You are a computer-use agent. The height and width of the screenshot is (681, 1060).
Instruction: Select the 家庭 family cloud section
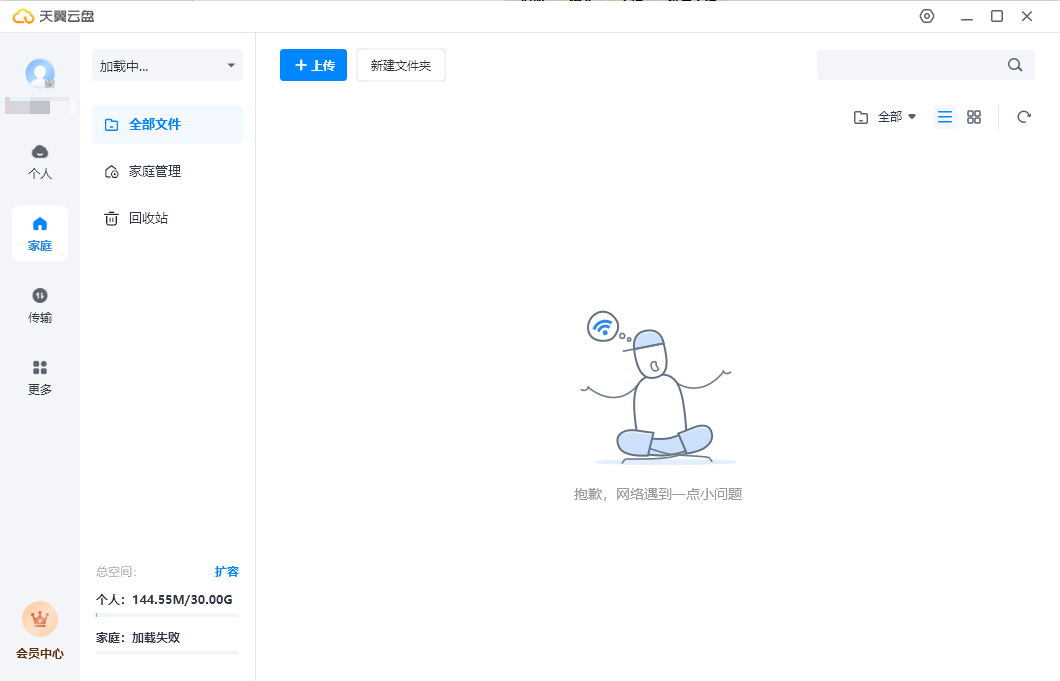(x=40, y=233)
